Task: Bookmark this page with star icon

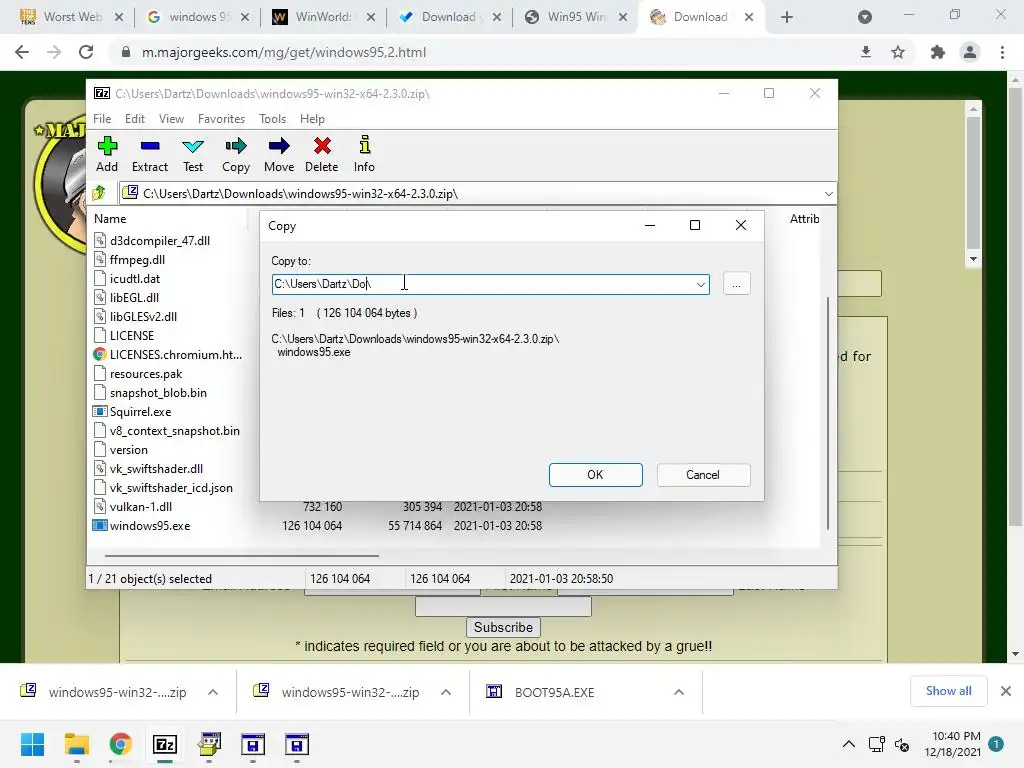Action: pos(898,52)
